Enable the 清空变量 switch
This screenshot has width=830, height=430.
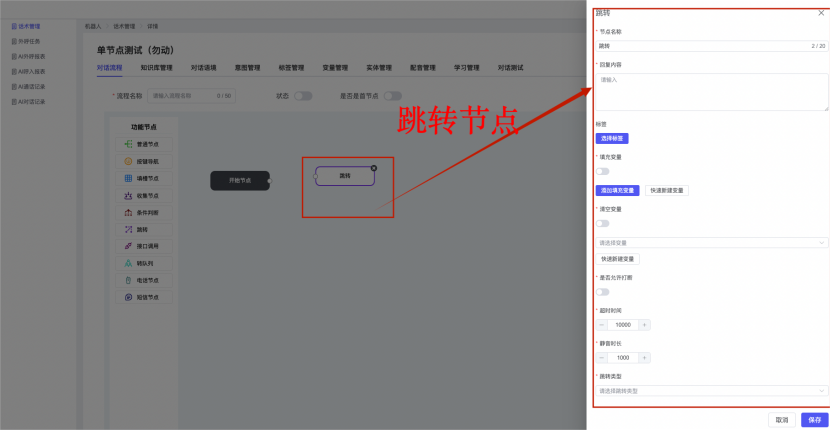[603, 224]
